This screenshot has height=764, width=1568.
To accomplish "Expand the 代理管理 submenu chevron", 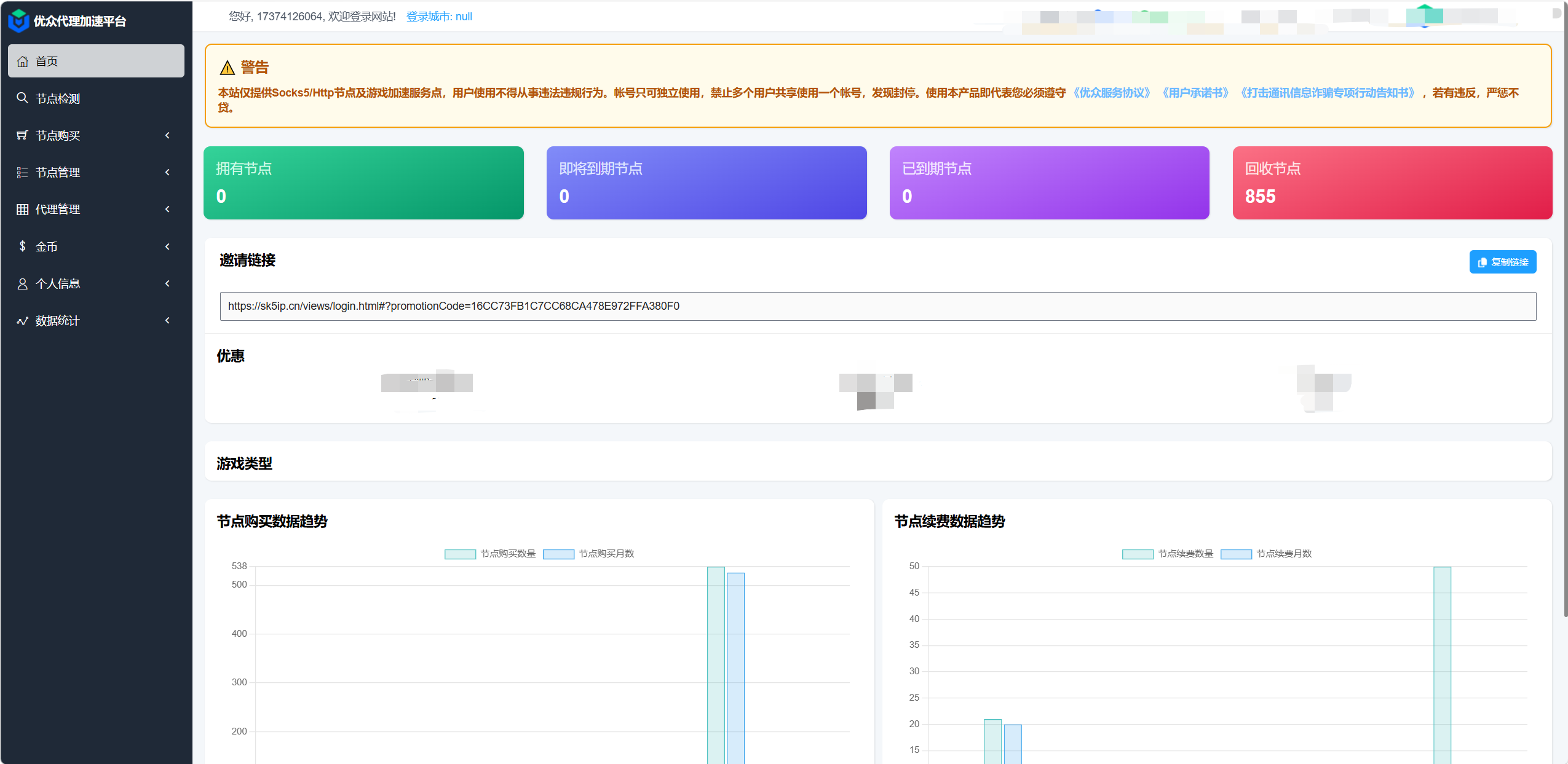I will point(167,209).
